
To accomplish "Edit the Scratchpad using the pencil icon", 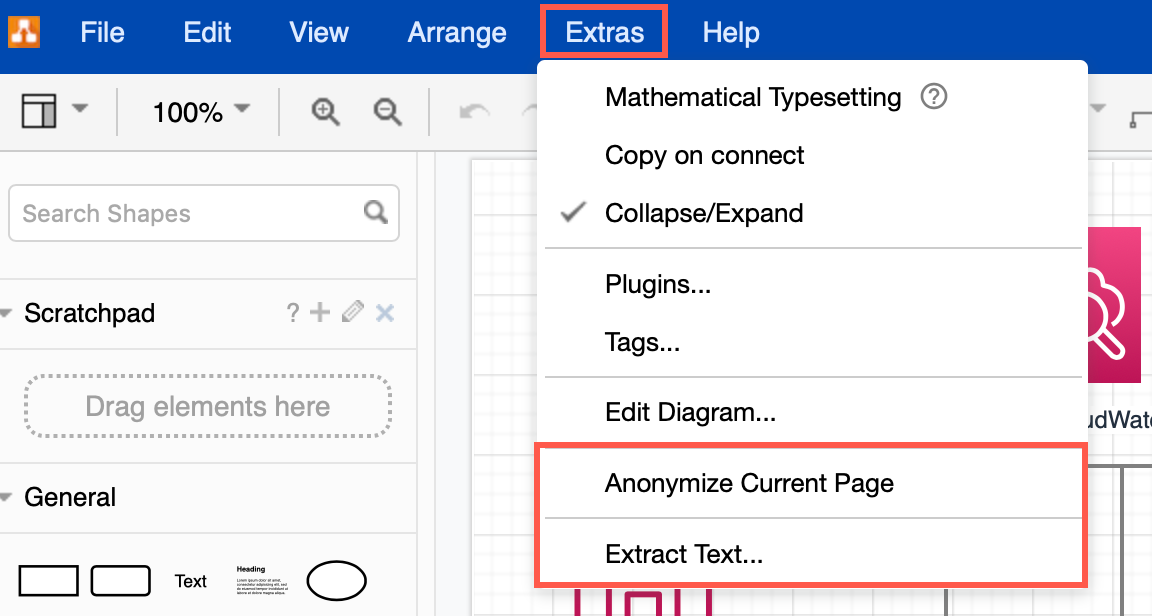I will pyautogui.click(x=352, y=312).
